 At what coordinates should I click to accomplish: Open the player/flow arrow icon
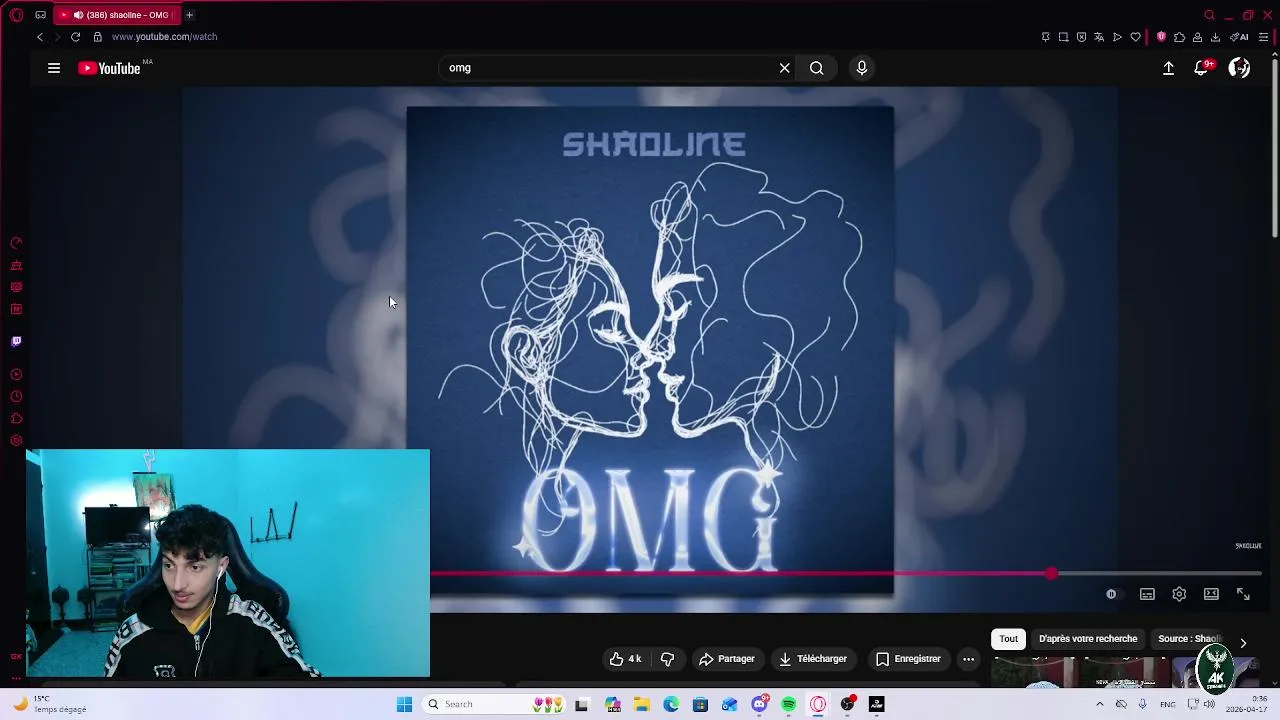click(1117, 37)
